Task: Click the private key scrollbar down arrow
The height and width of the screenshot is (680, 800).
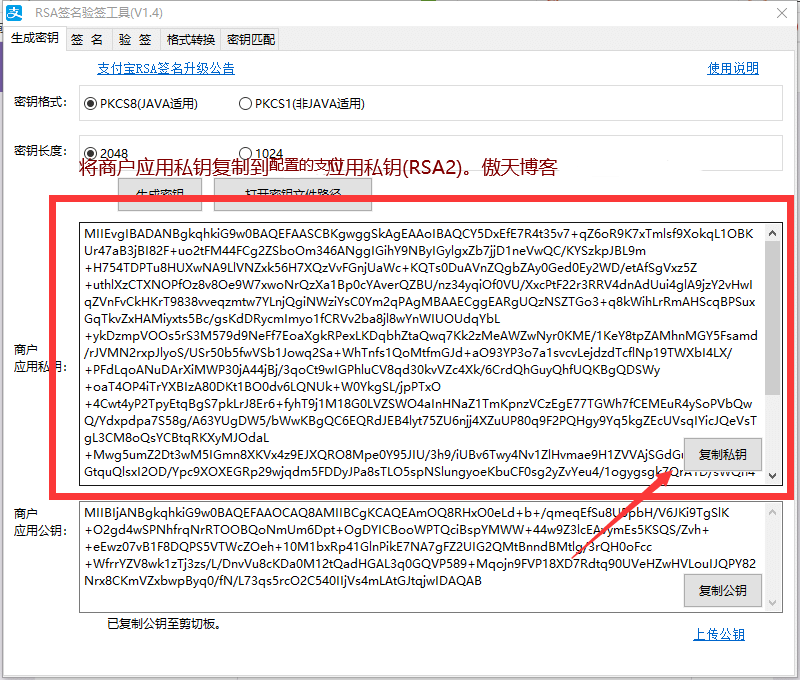Action: pyautogui.click(x=771, y=477)
